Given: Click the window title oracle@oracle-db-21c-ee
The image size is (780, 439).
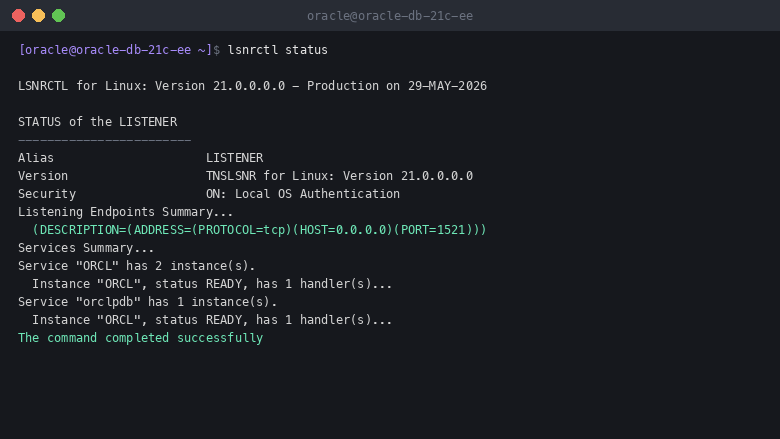Looking at the screenshot, I should point(390,16).
